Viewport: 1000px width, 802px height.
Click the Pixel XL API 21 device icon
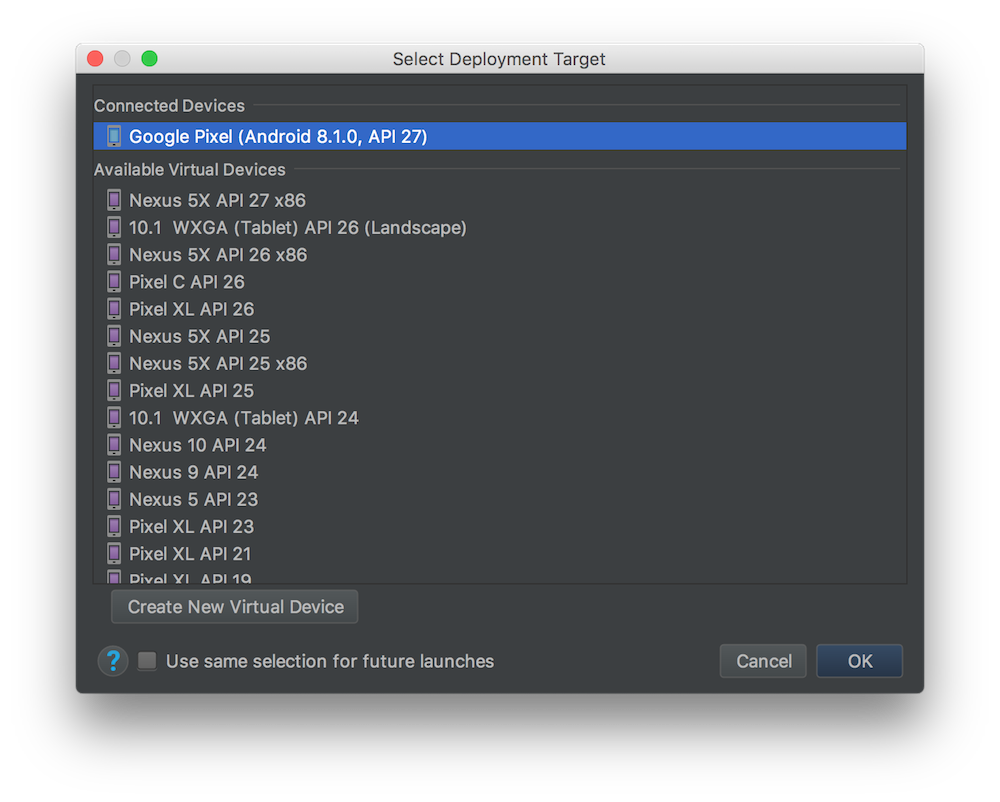pyautogui.click(x=114, y=553)
